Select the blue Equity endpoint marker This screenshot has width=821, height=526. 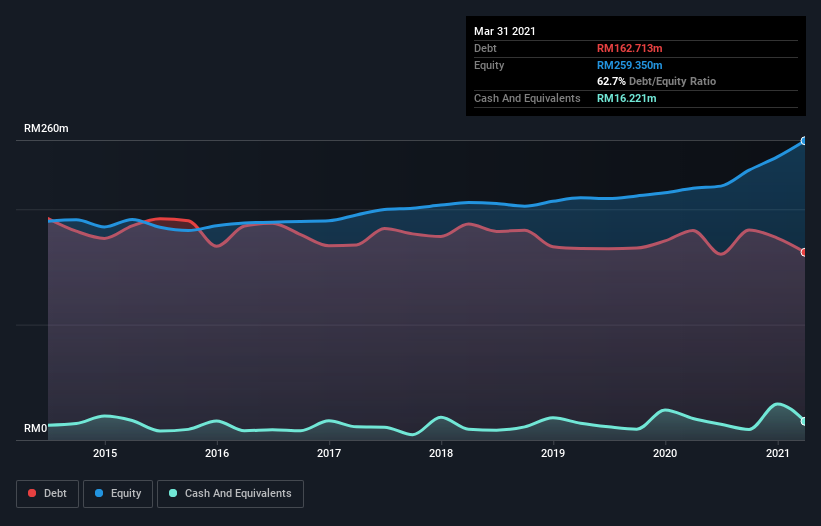click(804, 141)
